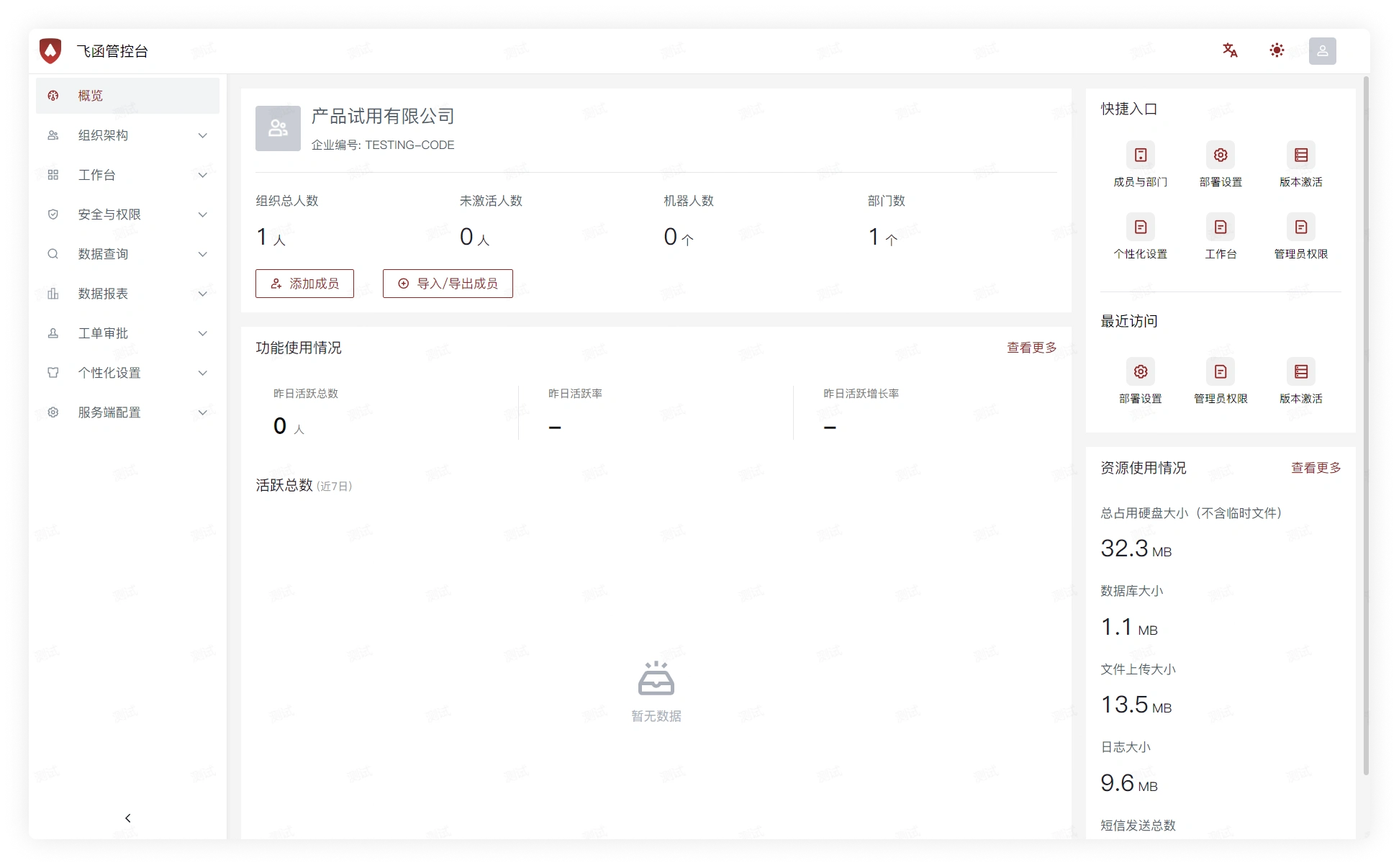Click the 昨日活跃总数 label
The width and height of the screenshot is (1399, 868).
[306, 394]
